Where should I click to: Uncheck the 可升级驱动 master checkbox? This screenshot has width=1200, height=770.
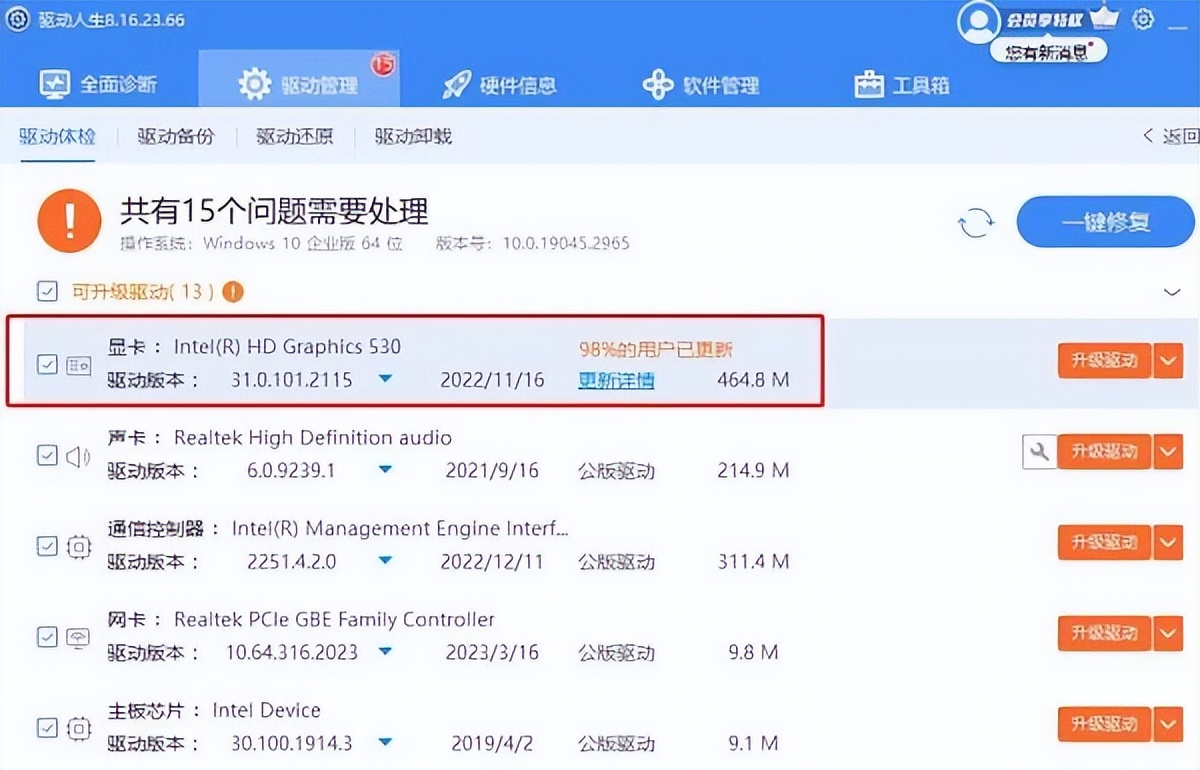47,291
